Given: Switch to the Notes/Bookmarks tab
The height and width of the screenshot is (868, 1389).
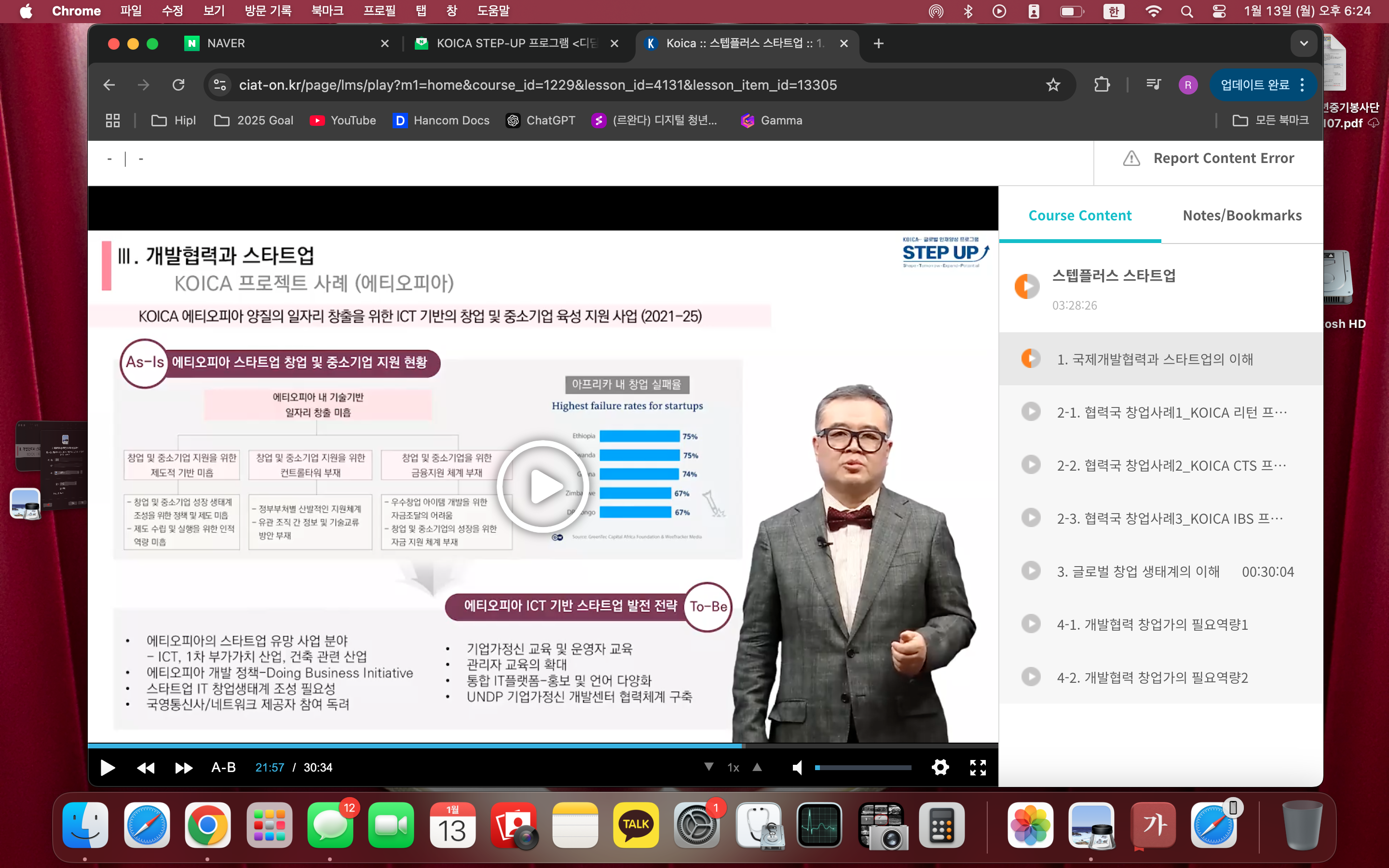Looking at the screenshot, I should [x=1241, y=215].
